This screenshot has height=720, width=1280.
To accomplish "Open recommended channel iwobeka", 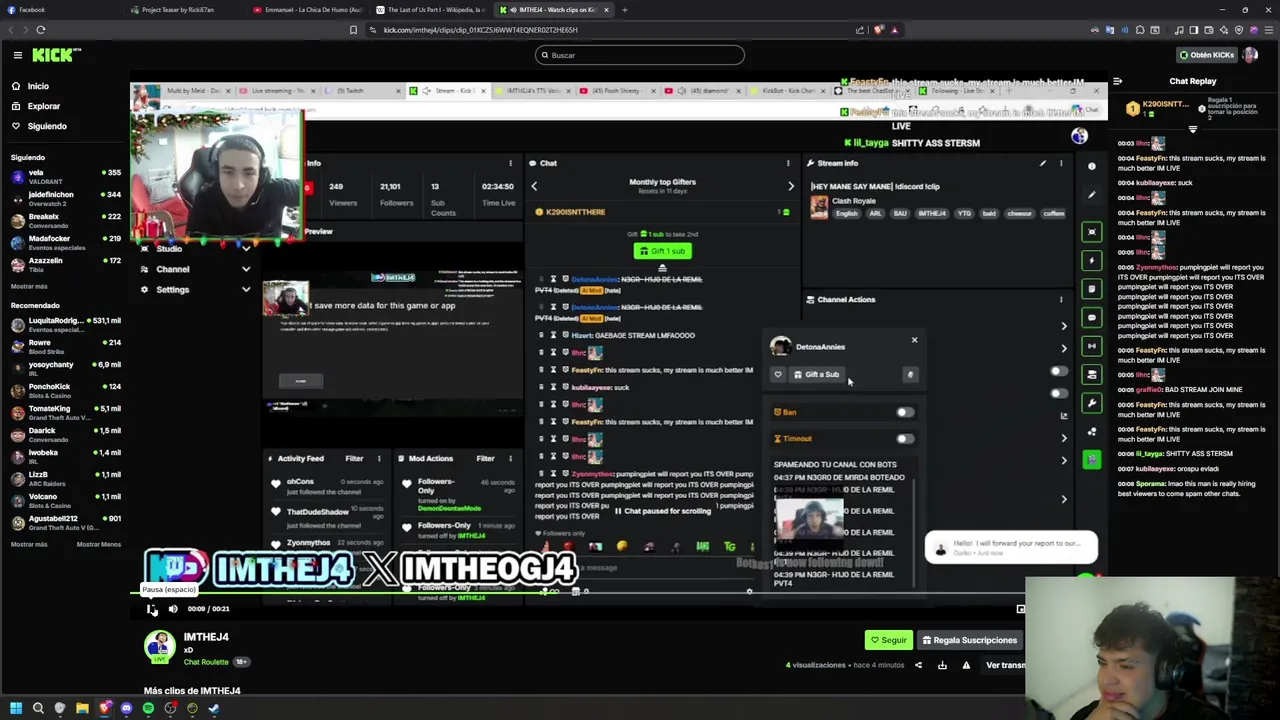I will tap(65, 456).
